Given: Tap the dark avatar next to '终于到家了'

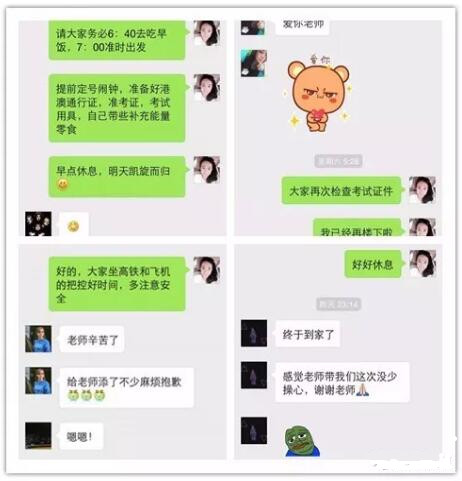Looking at the screenshot, I should (254, 333).
